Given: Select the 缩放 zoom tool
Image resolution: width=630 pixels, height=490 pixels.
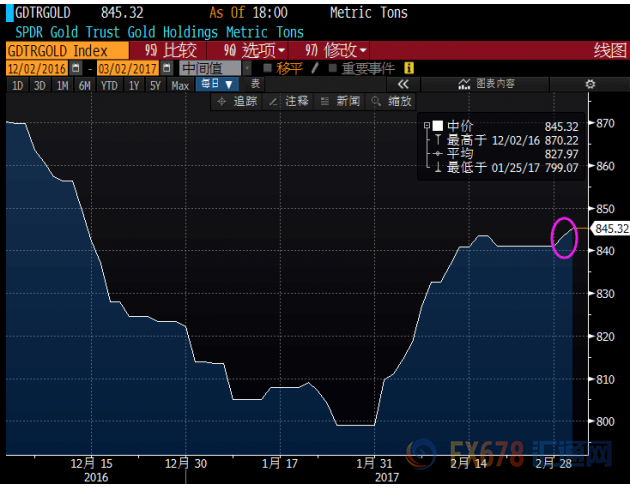Looking at the screenshot, I should tap(391, 101).
